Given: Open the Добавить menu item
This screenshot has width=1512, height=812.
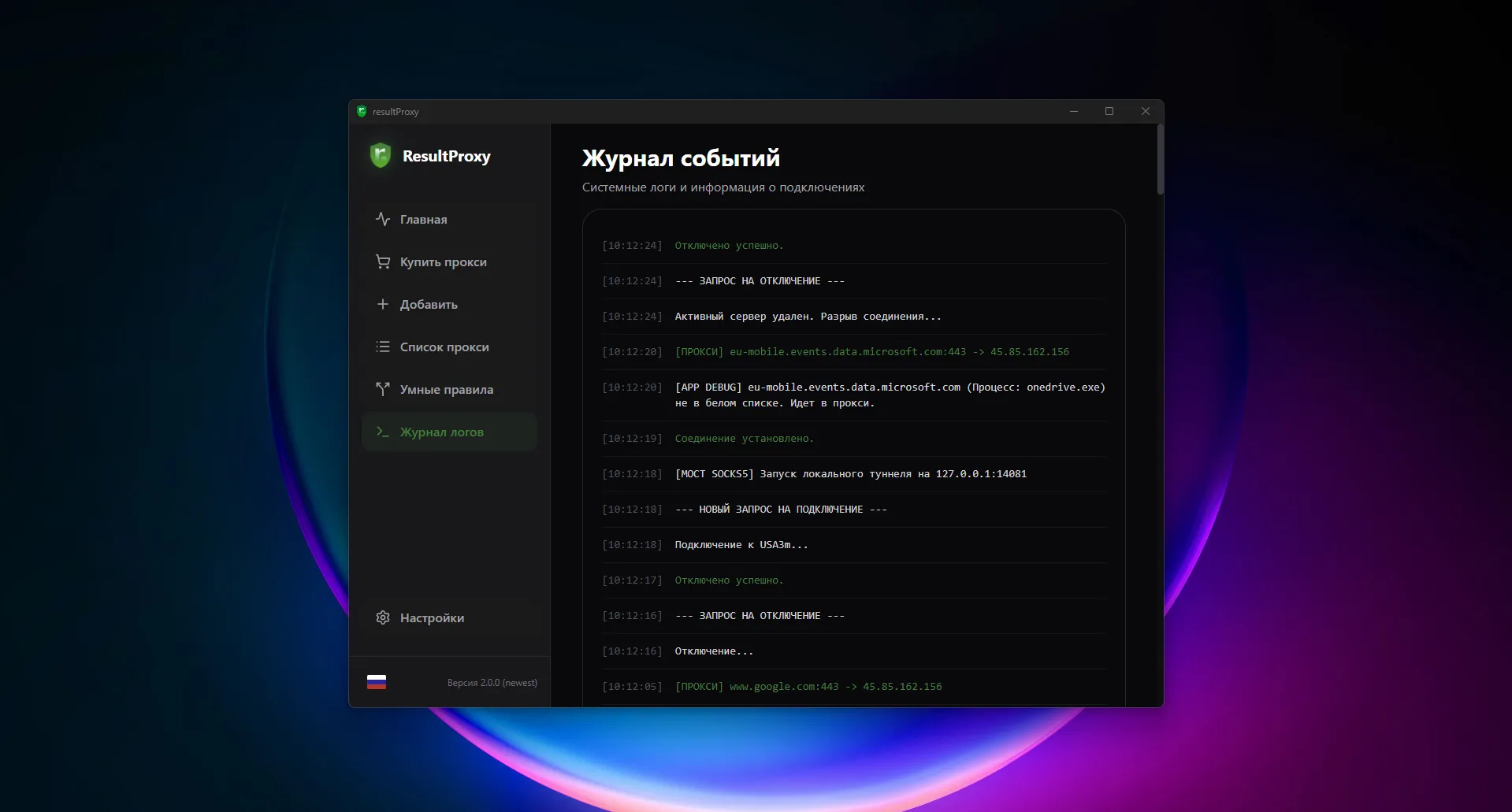Looking at the screenshot, I should [x=449, y=304].
